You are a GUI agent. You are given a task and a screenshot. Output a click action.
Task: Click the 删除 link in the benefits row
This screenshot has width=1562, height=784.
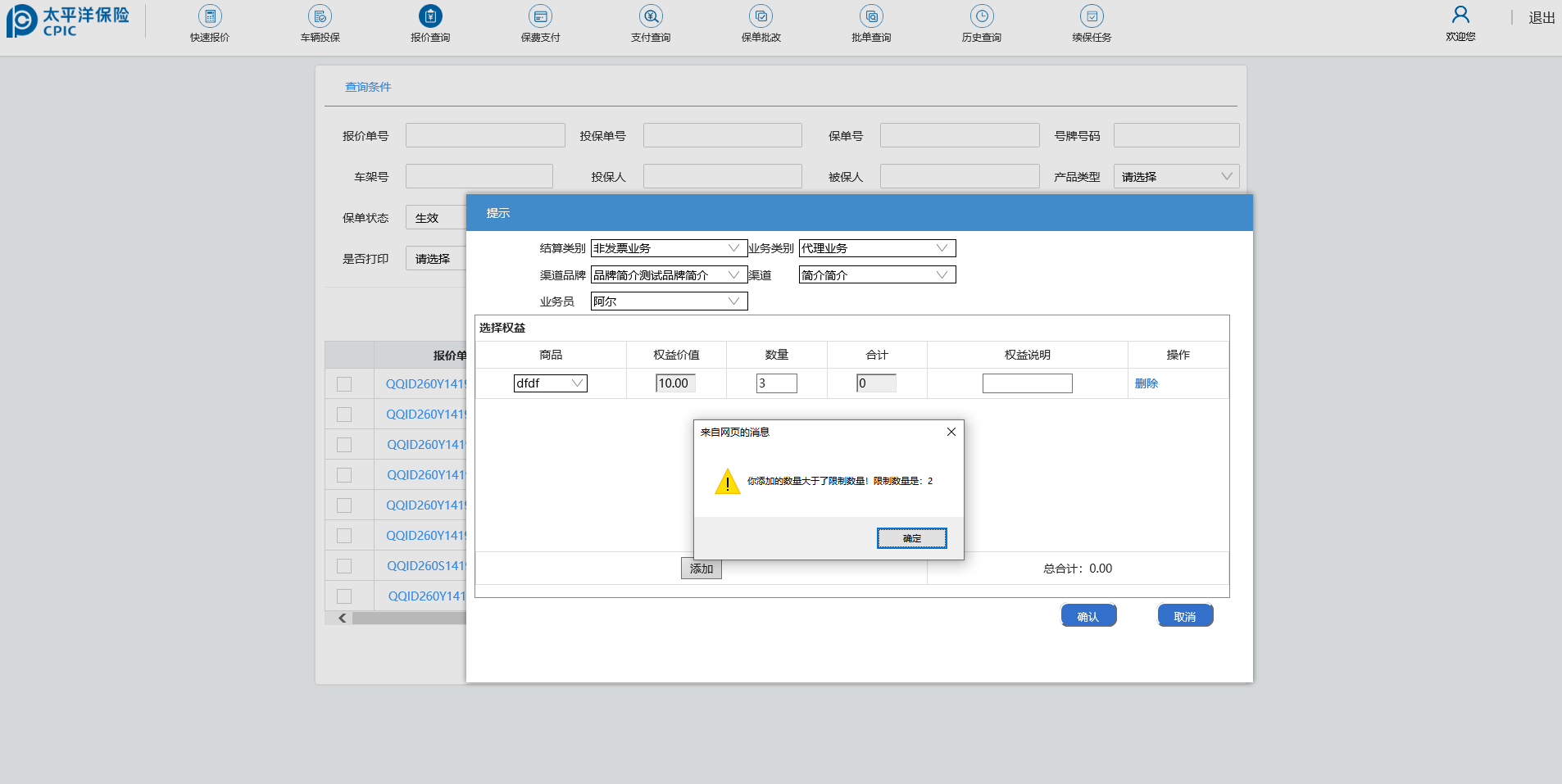tap(1146, 383)
